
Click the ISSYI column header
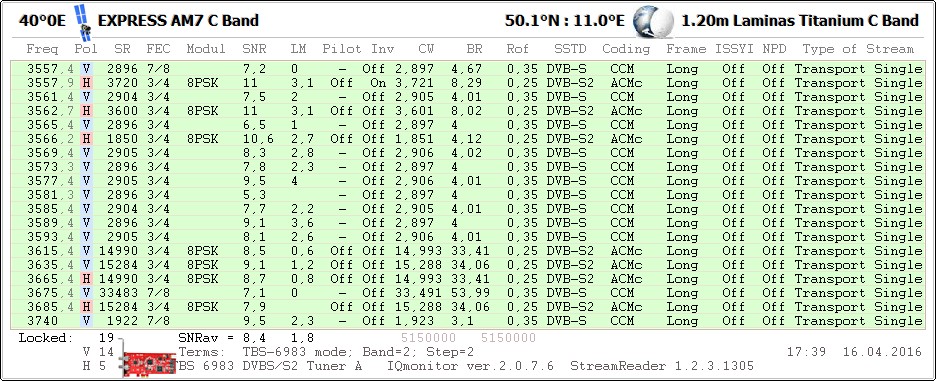coord(734,49)
